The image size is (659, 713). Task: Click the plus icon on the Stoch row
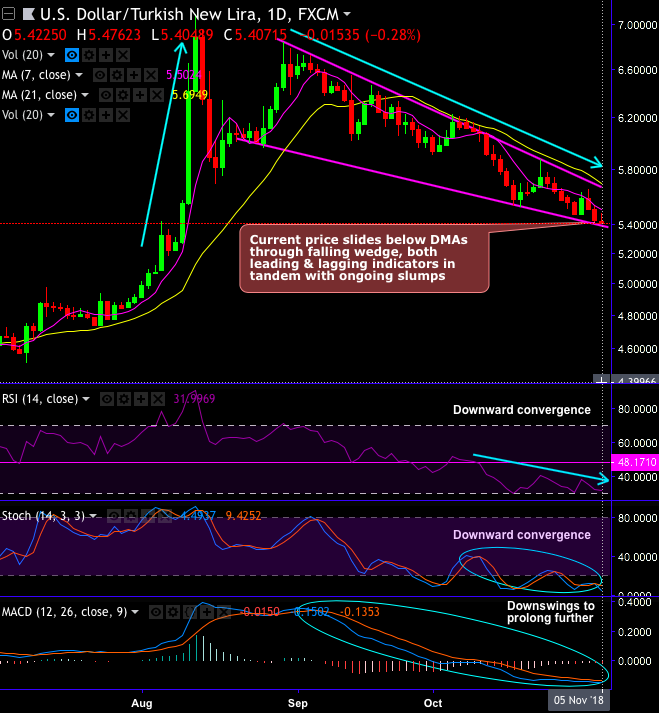tap(147, 516)
